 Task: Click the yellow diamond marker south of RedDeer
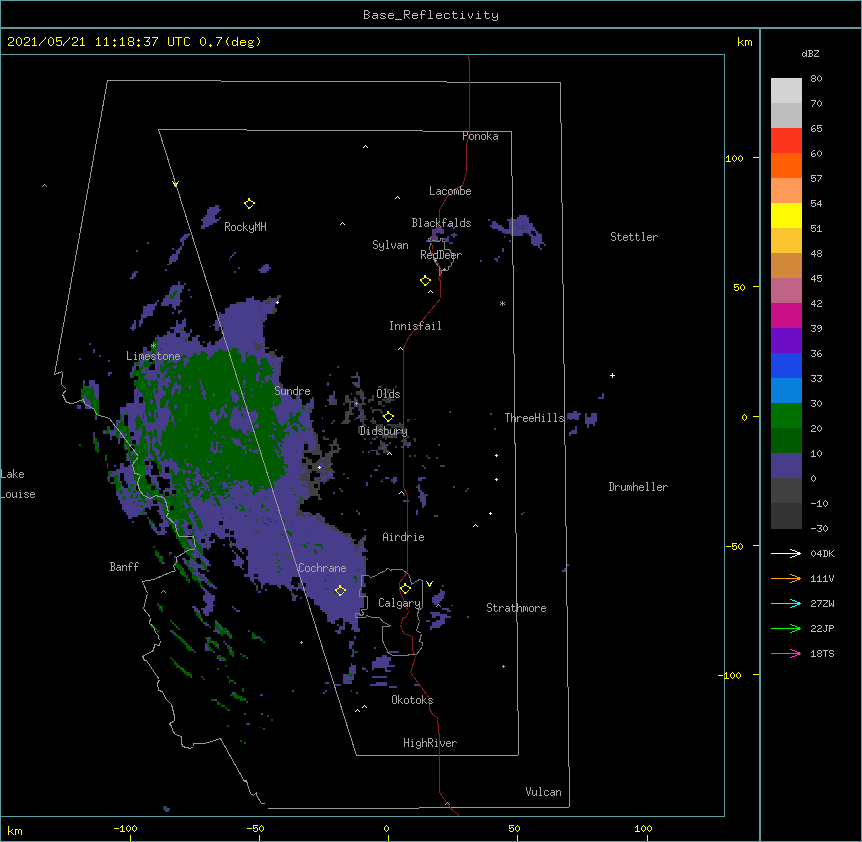[x=425, y=281]
